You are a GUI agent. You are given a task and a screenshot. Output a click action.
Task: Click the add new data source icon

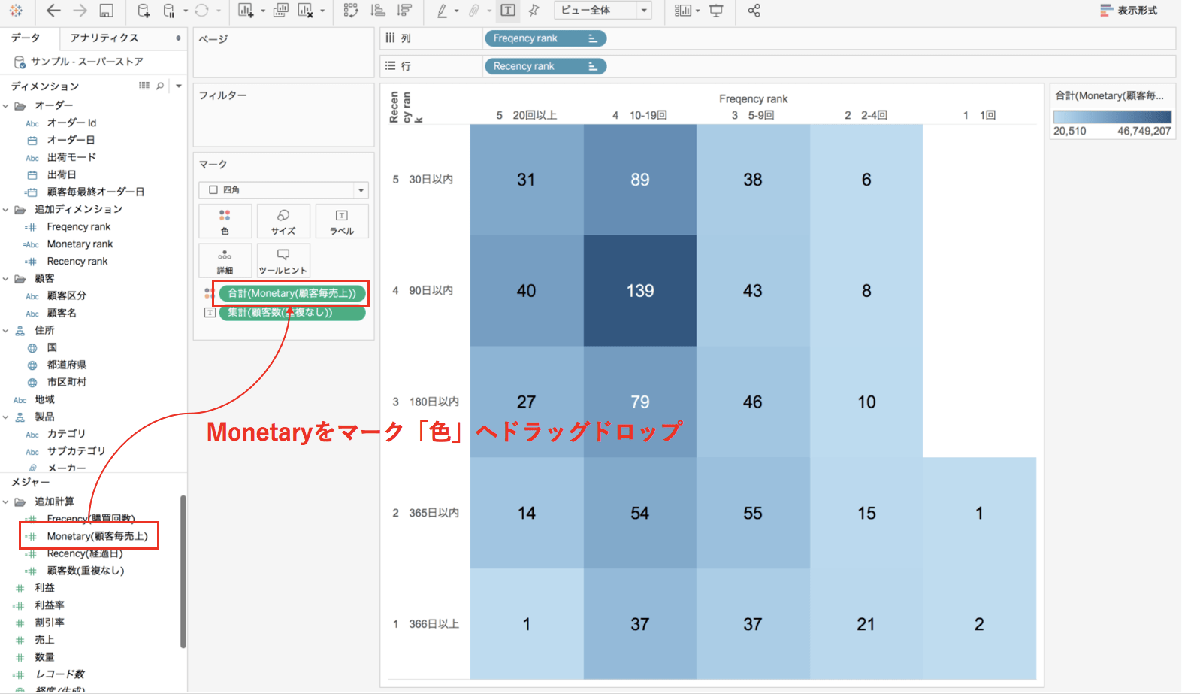click(144, 11)
